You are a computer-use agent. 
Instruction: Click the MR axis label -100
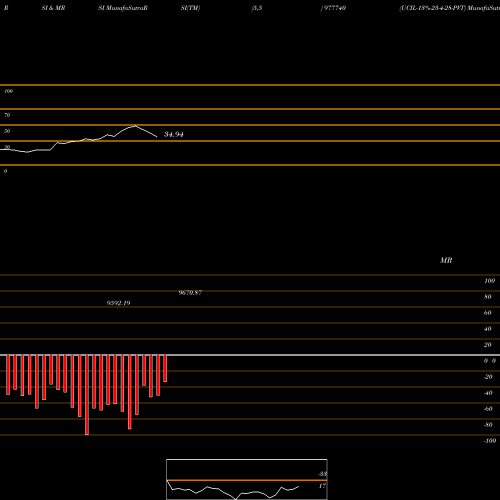[490, 441]
